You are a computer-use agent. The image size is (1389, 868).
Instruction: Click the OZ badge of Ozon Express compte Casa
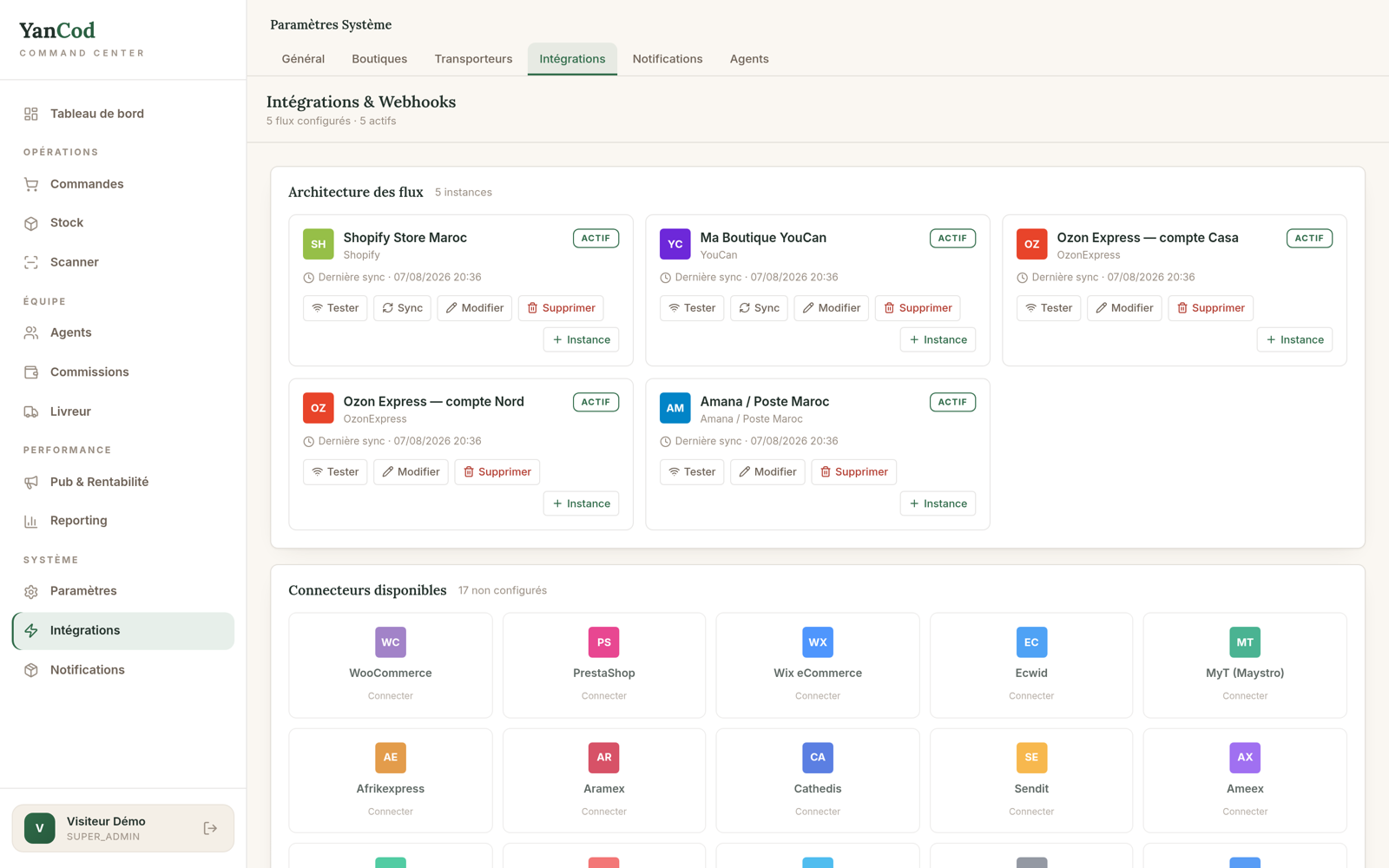click(x=1032, y=244)
